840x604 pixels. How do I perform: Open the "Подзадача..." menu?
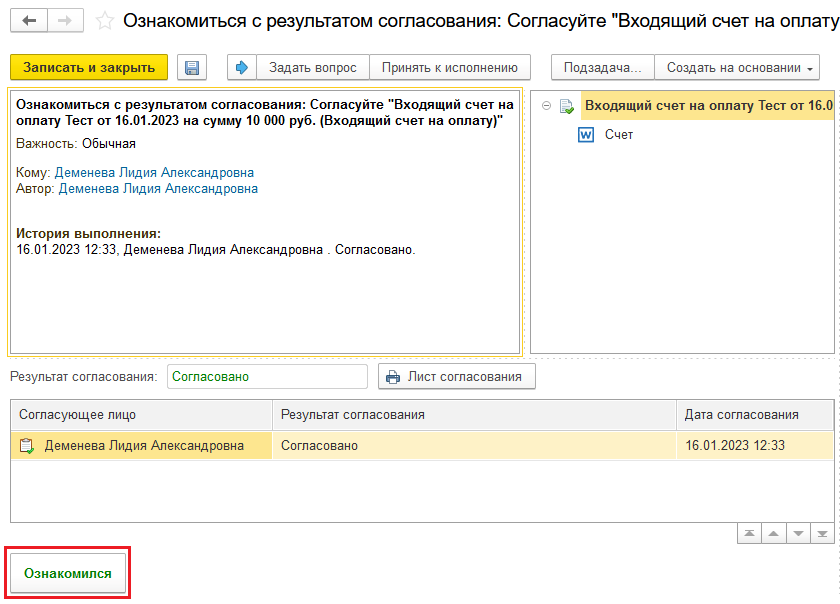602,68
